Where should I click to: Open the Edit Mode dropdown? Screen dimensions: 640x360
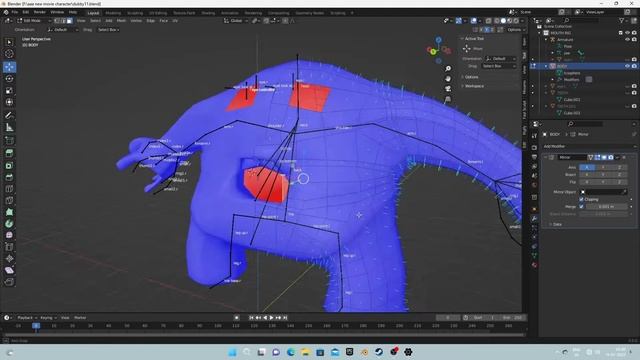pyautogui.click(x=34, y=20)
